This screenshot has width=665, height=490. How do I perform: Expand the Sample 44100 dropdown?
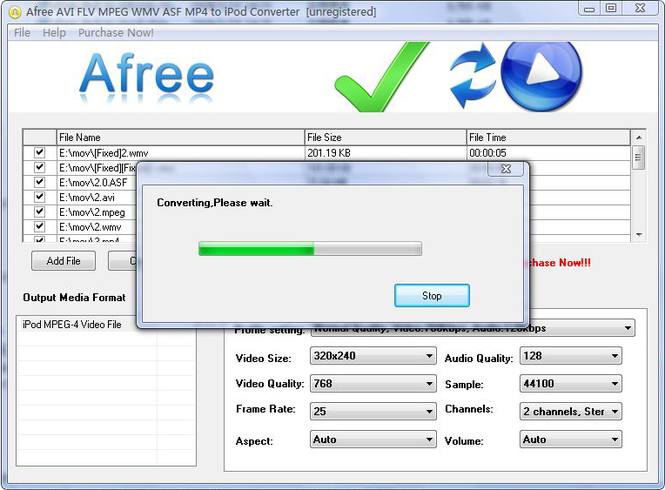(x=570, y=384)
